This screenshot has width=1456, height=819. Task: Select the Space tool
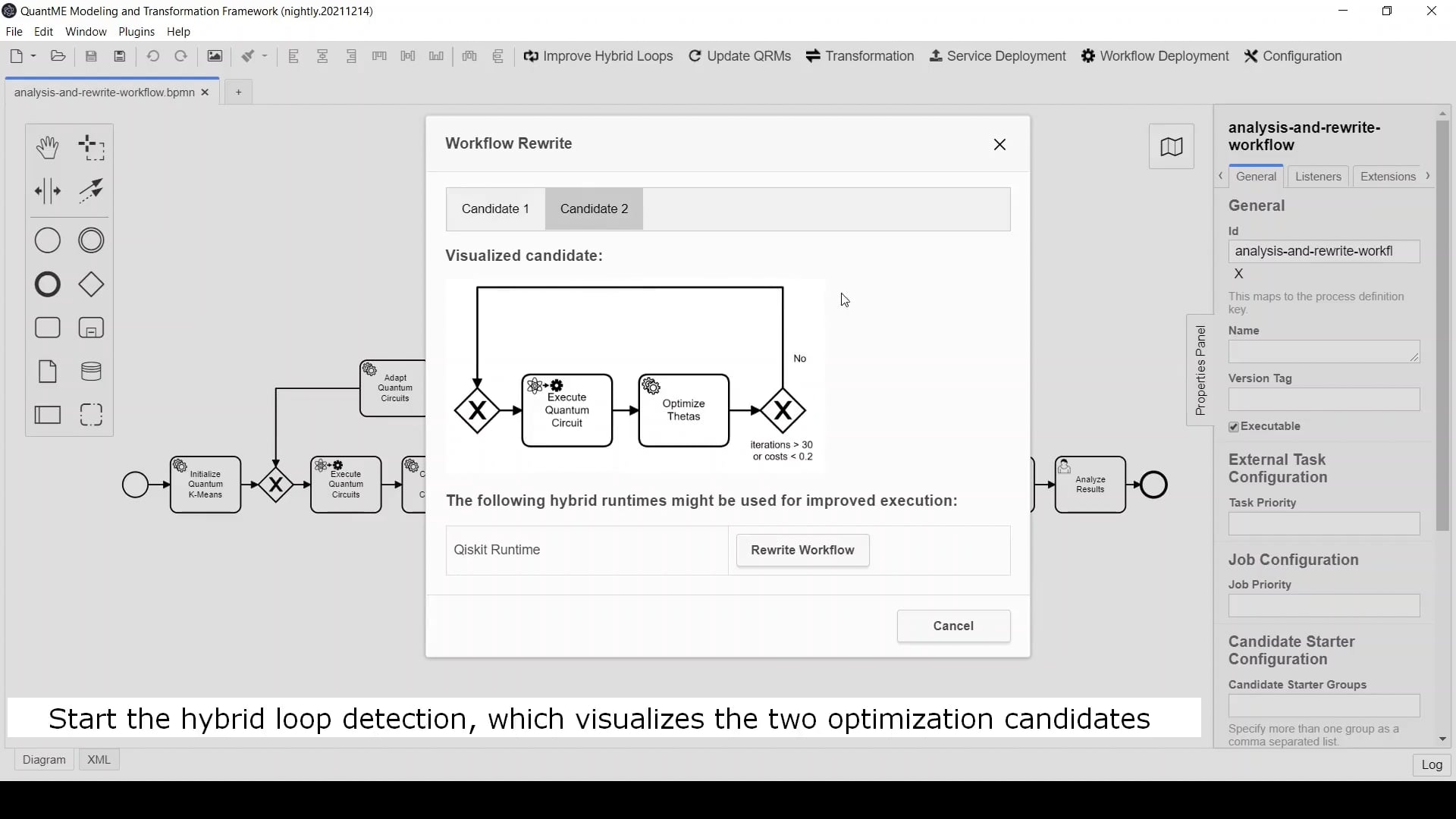click(x=47, y=191)
